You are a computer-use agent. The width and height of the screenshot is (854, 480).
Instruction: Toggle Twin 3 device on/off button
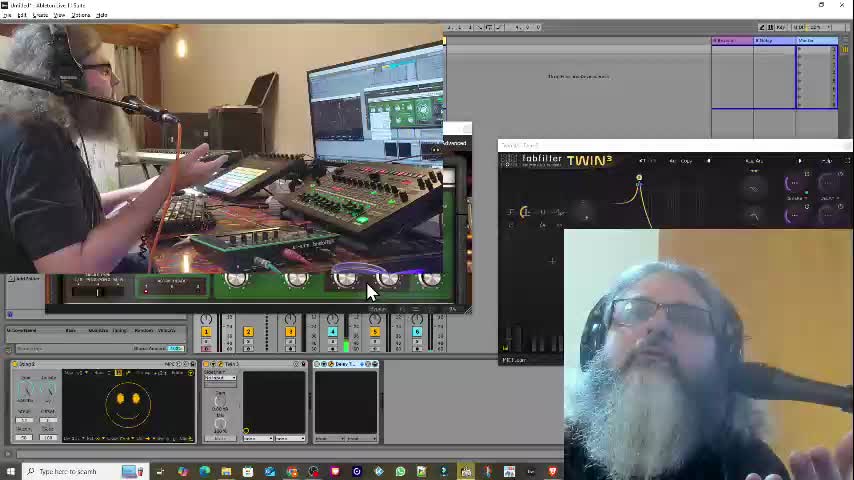206,364
